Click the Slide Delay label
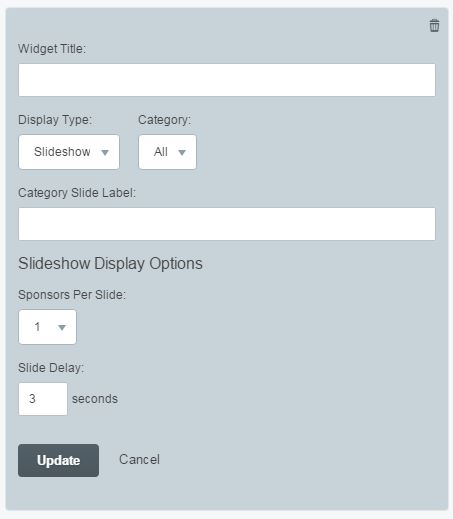 51,368
